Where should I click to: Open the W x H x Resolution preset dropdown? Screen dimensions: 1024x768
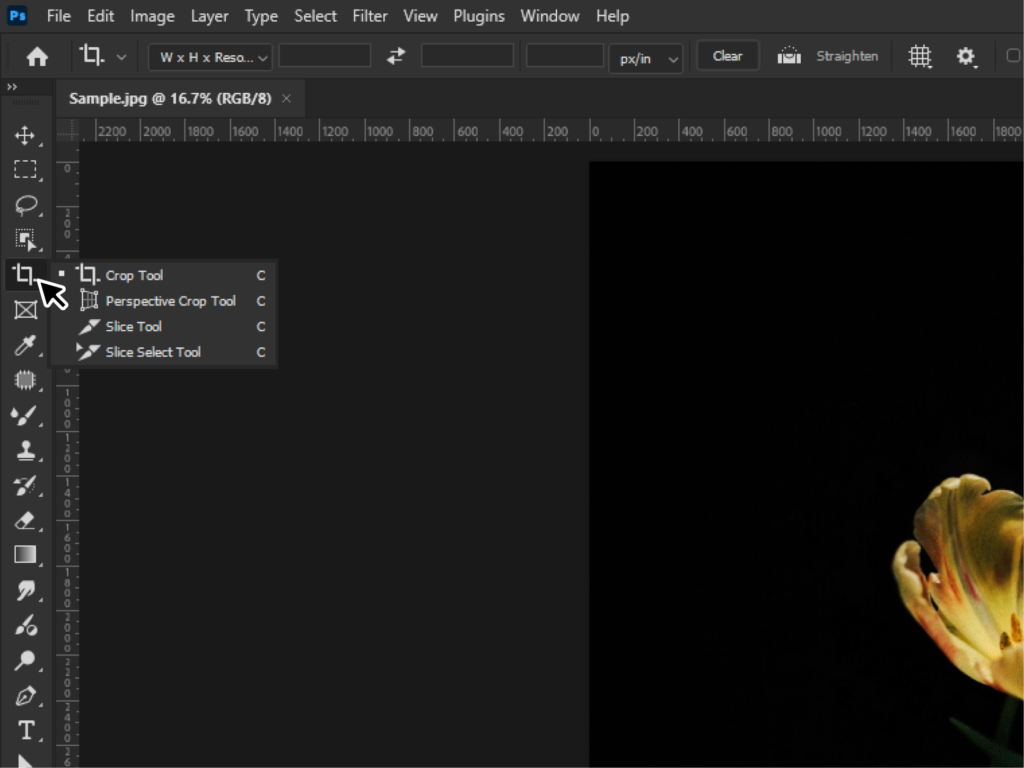tap(208, 57)
